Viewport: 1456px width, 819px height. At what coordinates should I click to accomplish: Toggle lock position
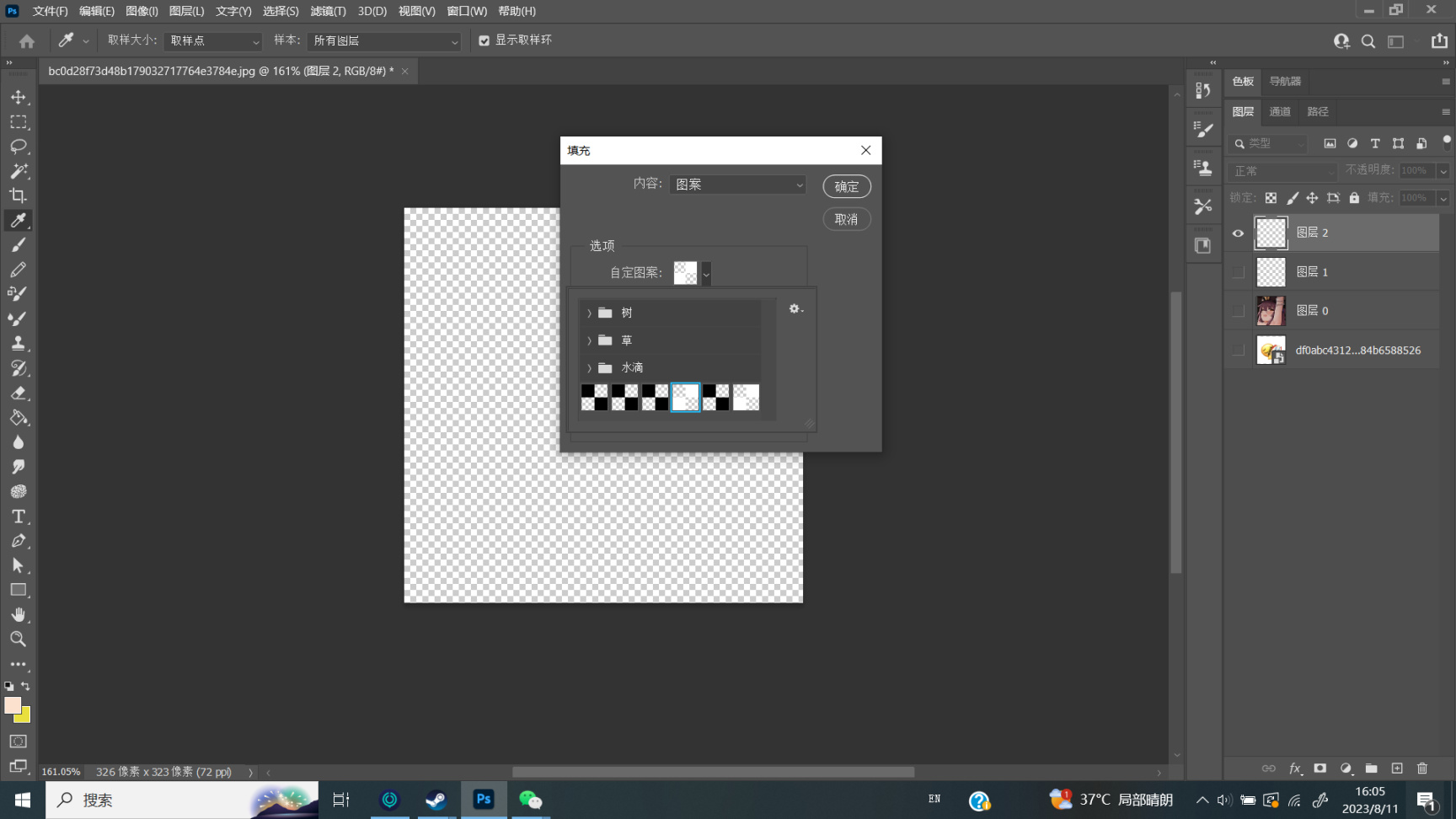pyautogui.click(x=1312, y=198)
